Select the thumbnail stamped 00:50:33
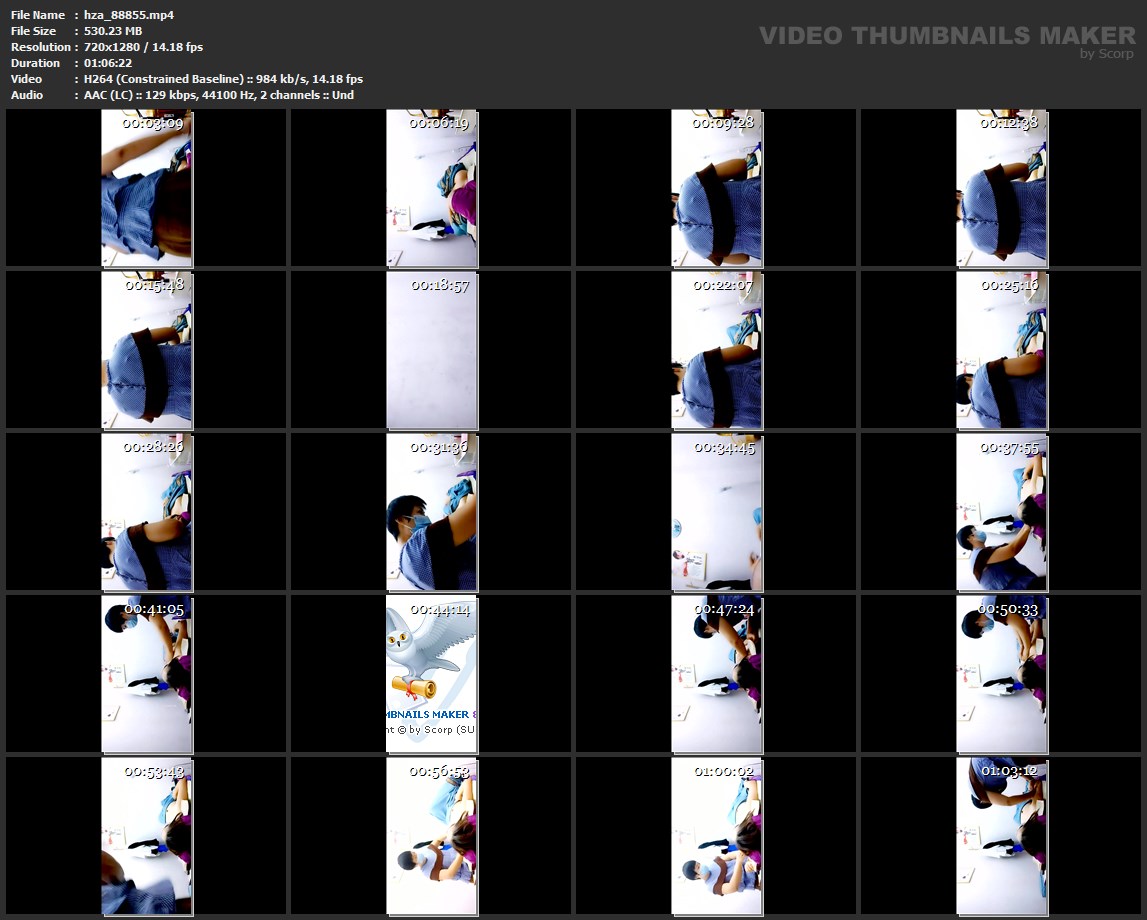The width and height of the screenshot is (1147, 920). coord(1001,674)
